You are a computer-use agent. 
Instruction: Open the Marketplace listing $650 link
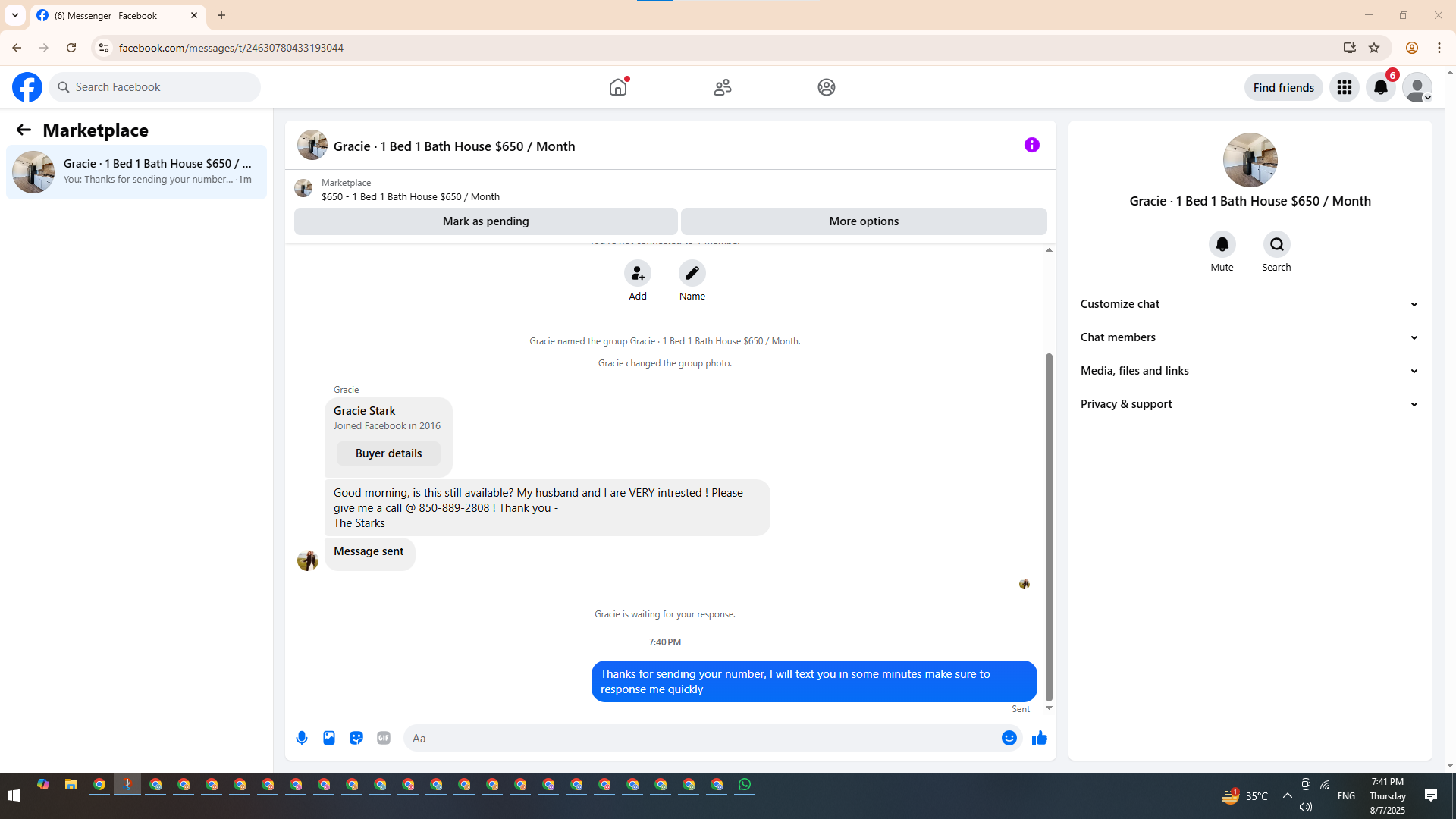pos(410,196)
